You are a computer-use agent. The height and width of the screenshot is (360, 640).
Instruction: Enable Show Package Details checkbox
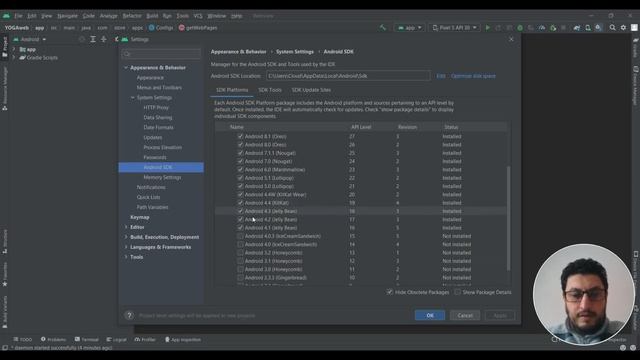(x=458, y=292)
